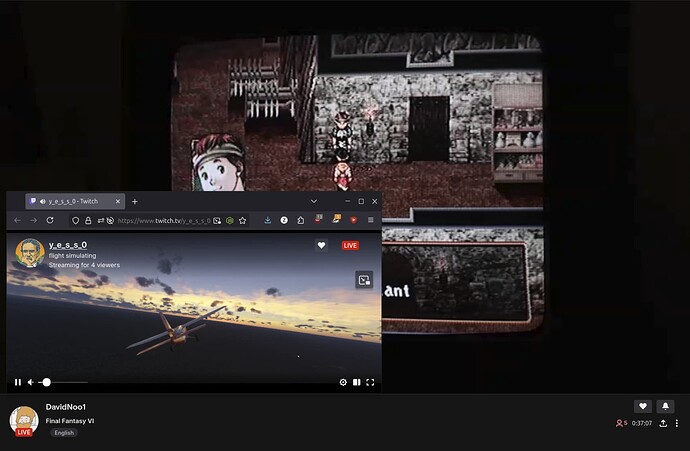Viewport: 690px width, 451px height.
Task: Toggle theatre mode in the player
Action: pyautogui.click(x=357, y=382)
